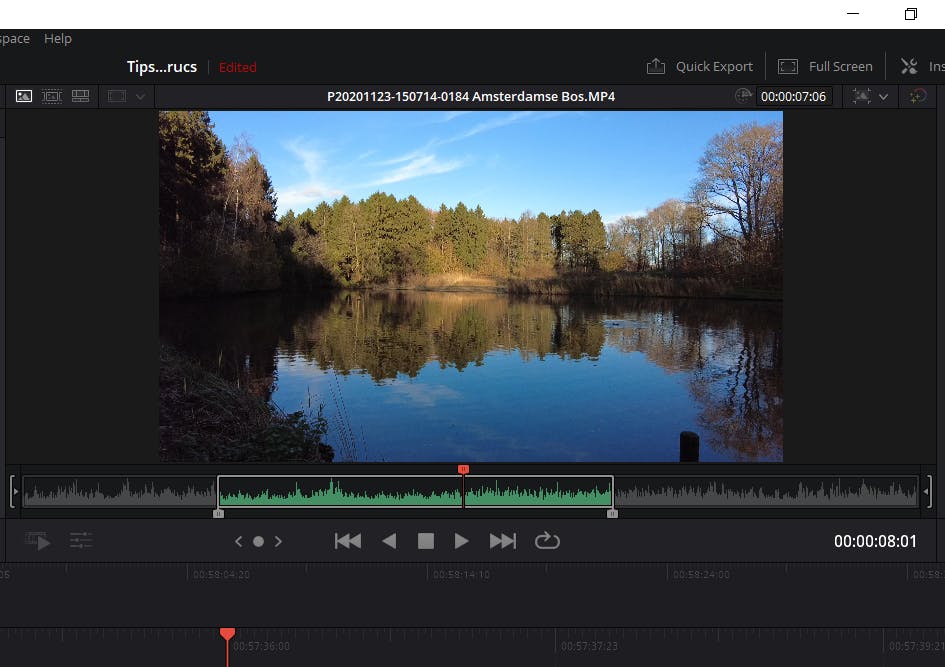Click the Full Screen button
The width and height of the screenshot is (945, 667).
pos(825,66)
